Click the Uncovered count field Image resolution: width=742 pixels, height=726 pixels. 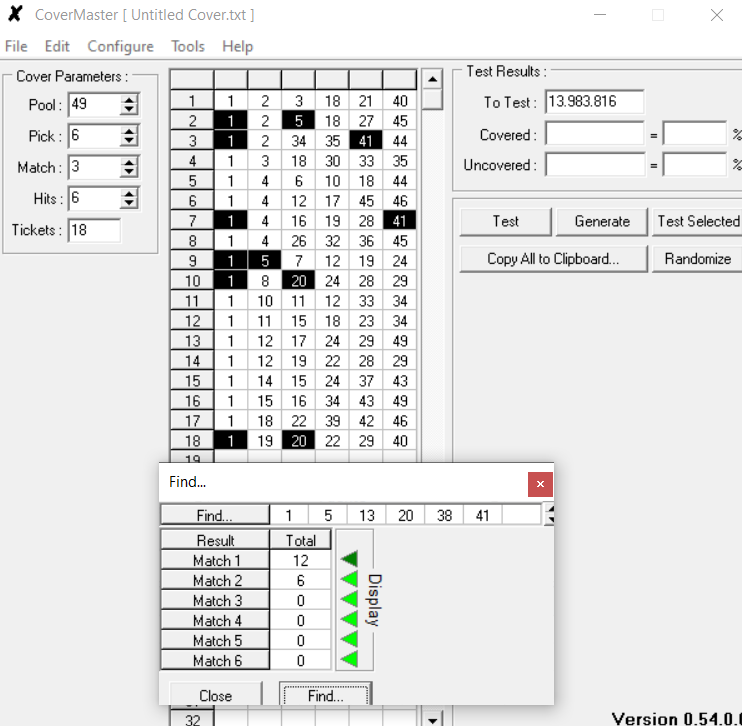click(594, 164)
